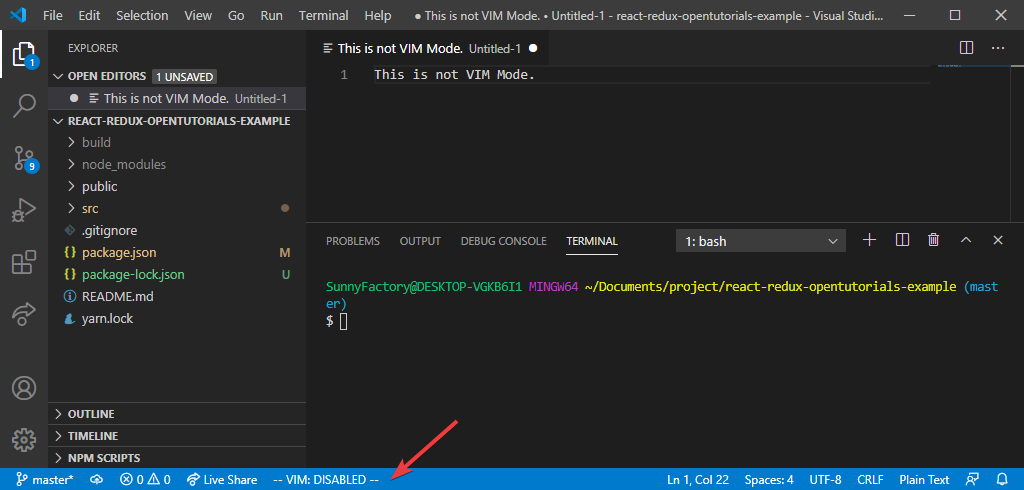Expand the node_modules folder

(124, 165)
